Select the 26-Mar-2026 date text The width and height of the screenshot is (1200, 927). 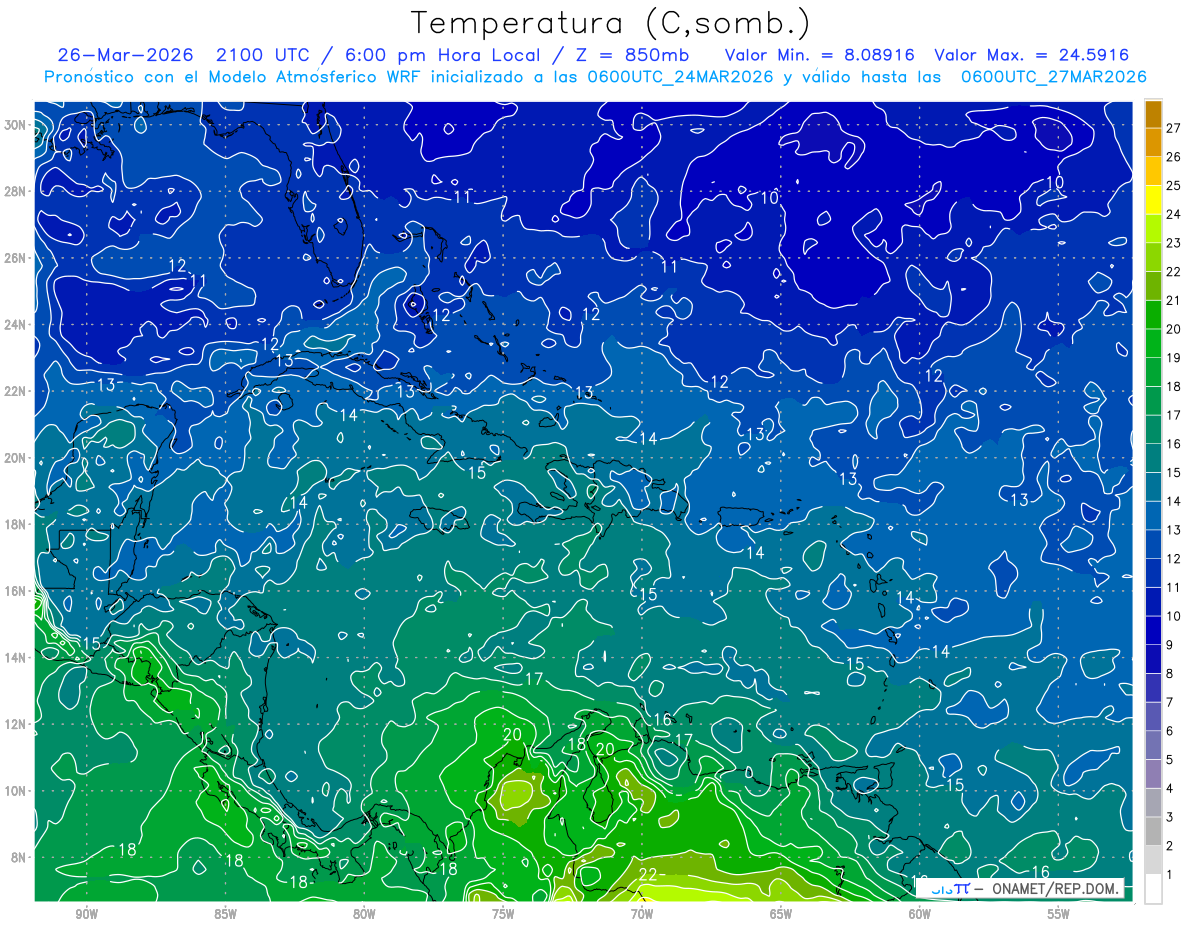pyautogui.click(x=126, y=55)
